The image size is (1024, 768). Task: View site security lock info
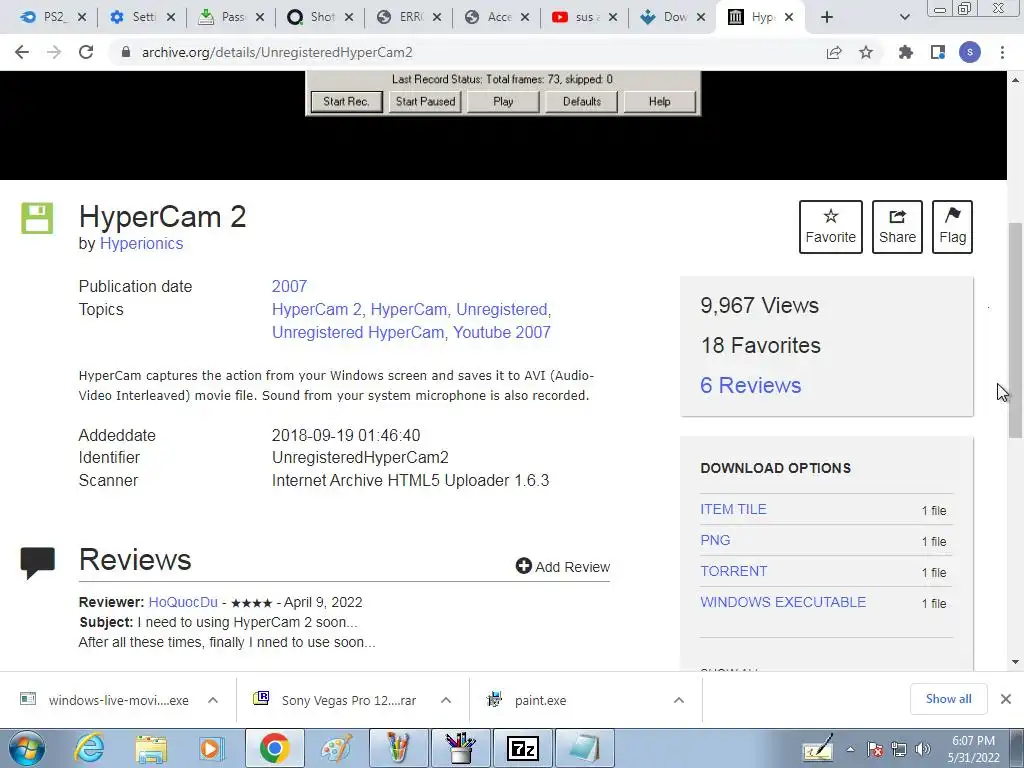126,52
